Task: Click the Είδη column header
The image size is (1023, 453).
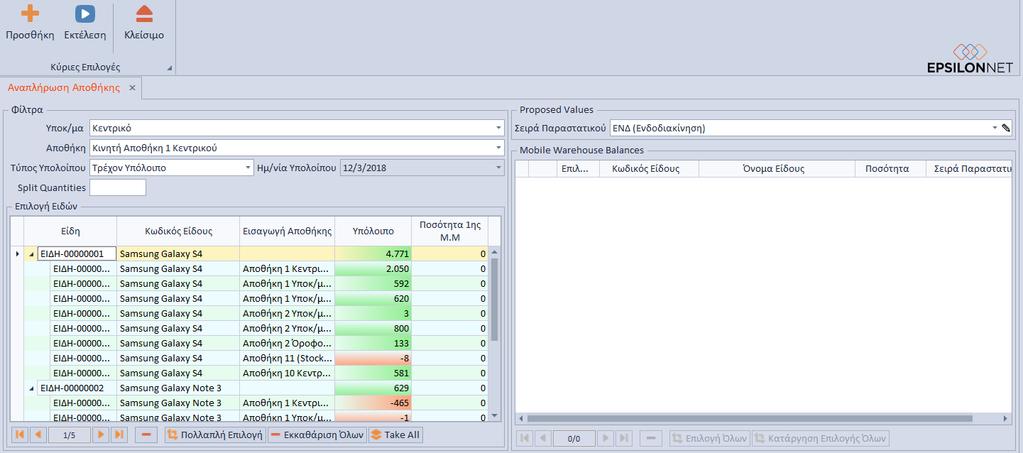Action: (x=70, y=231)
